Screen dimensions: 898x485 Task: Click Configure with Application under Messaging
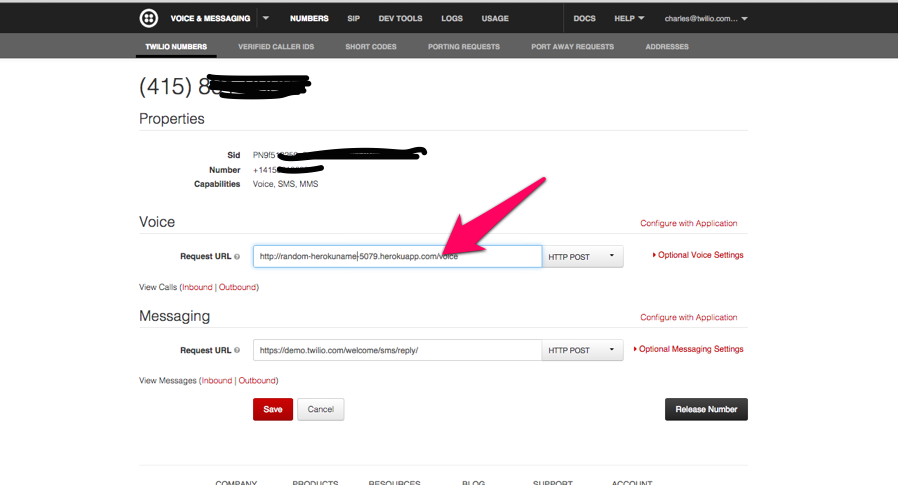[688, 317]
